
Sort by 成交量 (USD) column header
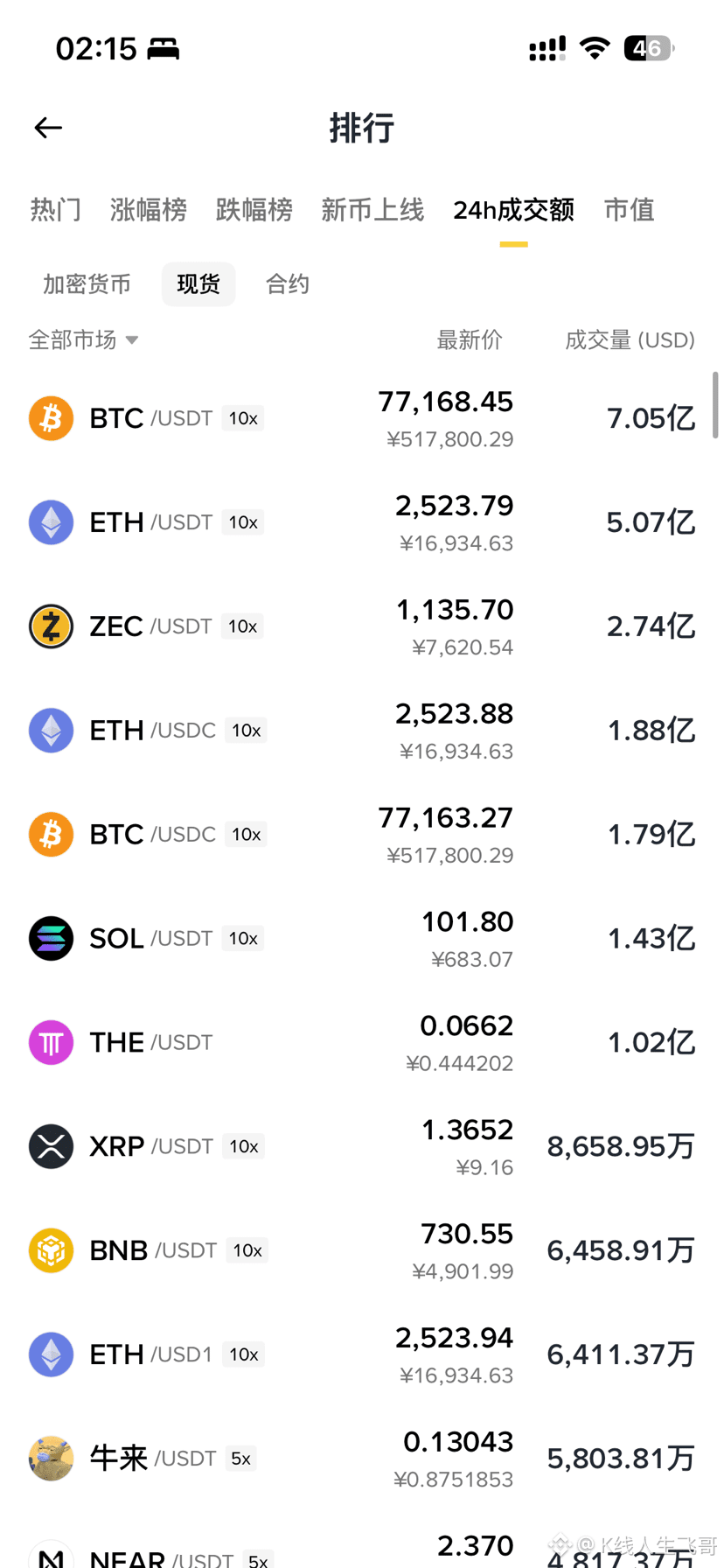pos(630,339)
